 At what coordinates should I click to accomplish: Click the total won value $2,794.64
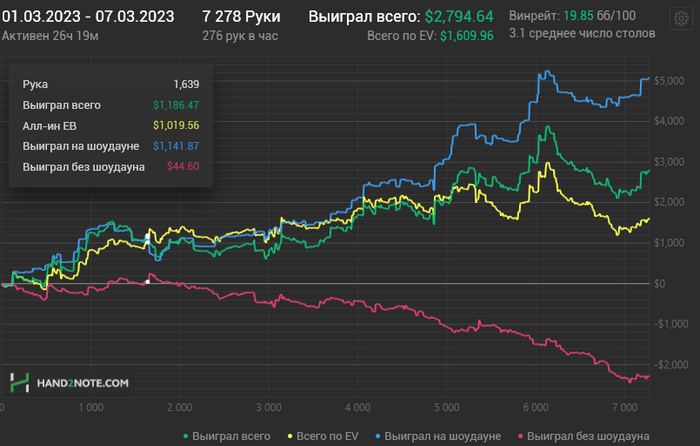[459, 17]
